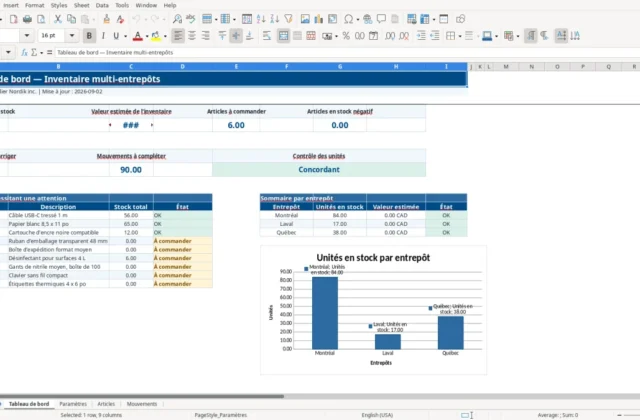This screenshot has height=420, width=640.
Task: Toggle Wrap Text
Action: (267, 36)
